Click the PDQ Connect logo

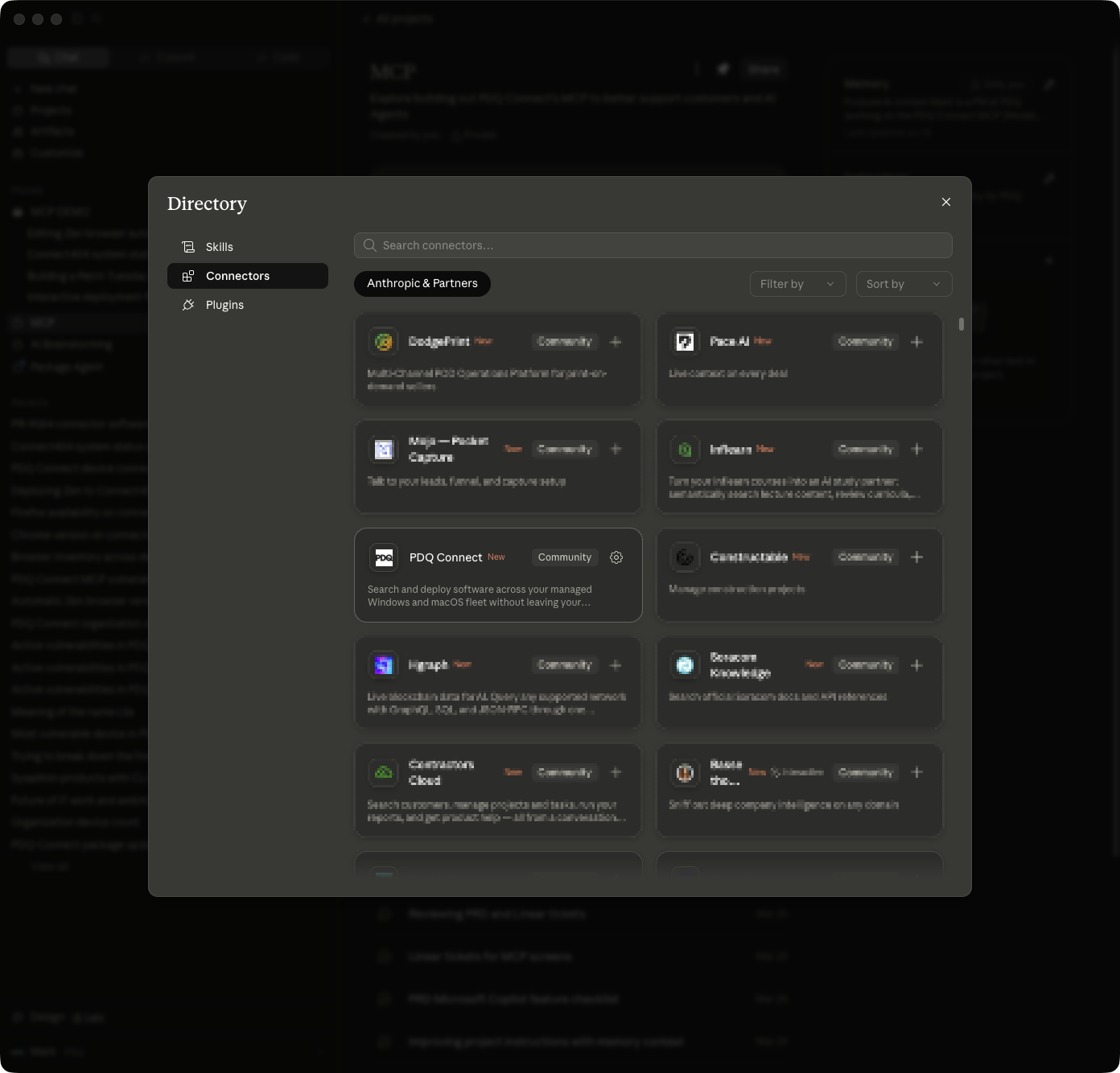pos(384,557)
